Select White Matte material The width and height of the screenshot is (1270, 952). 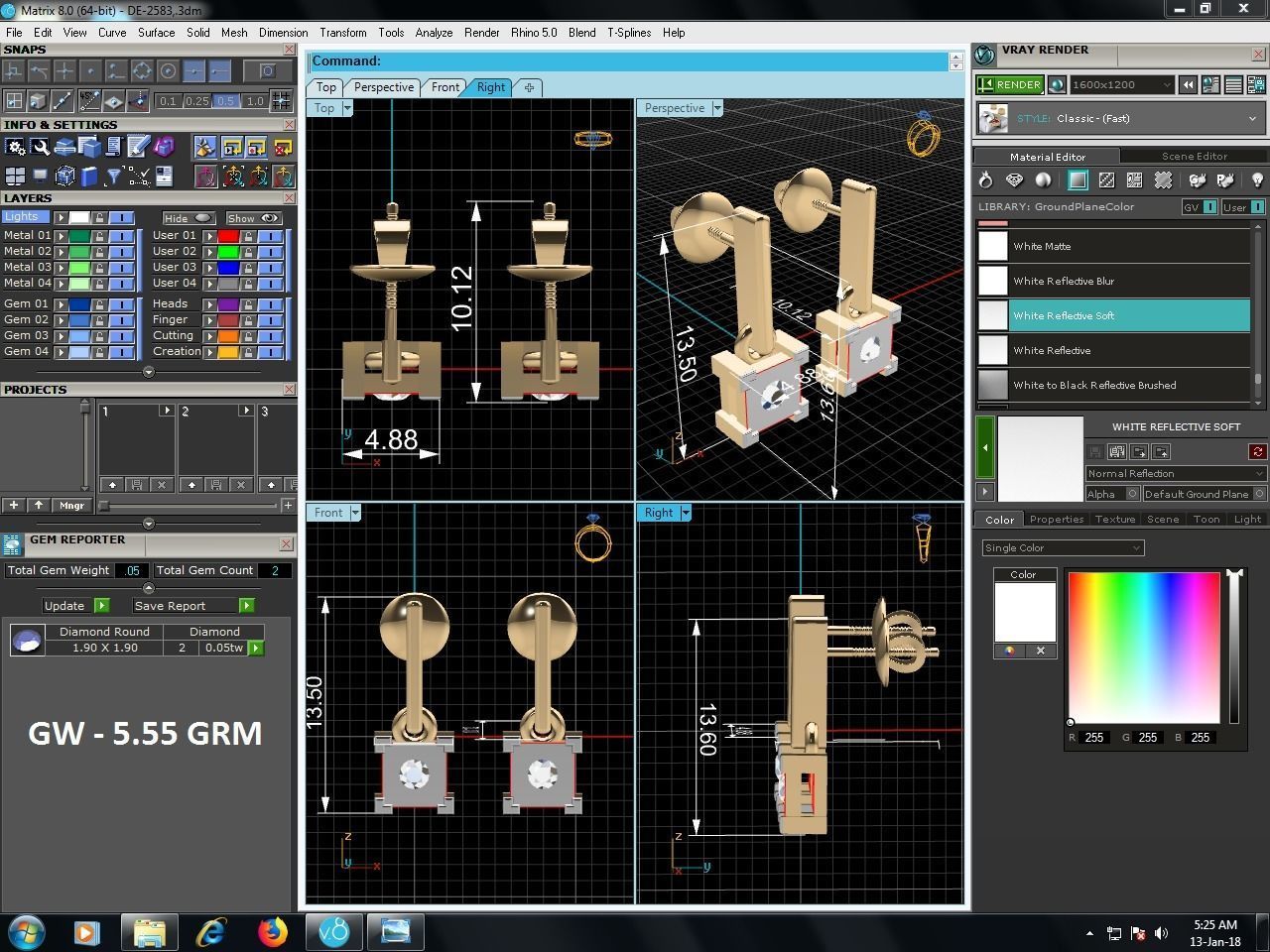tap(1112, 246)
